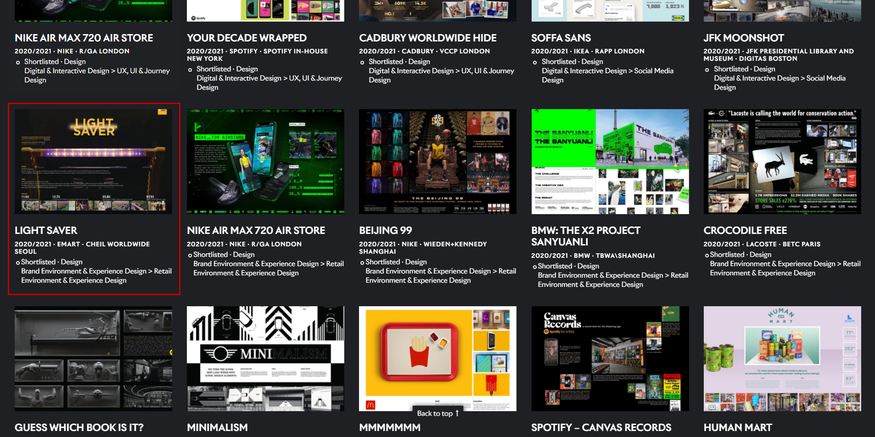Select the 'Lacoste - BETC Paris' credit line
875x437 pixels.
coord(760,244)
